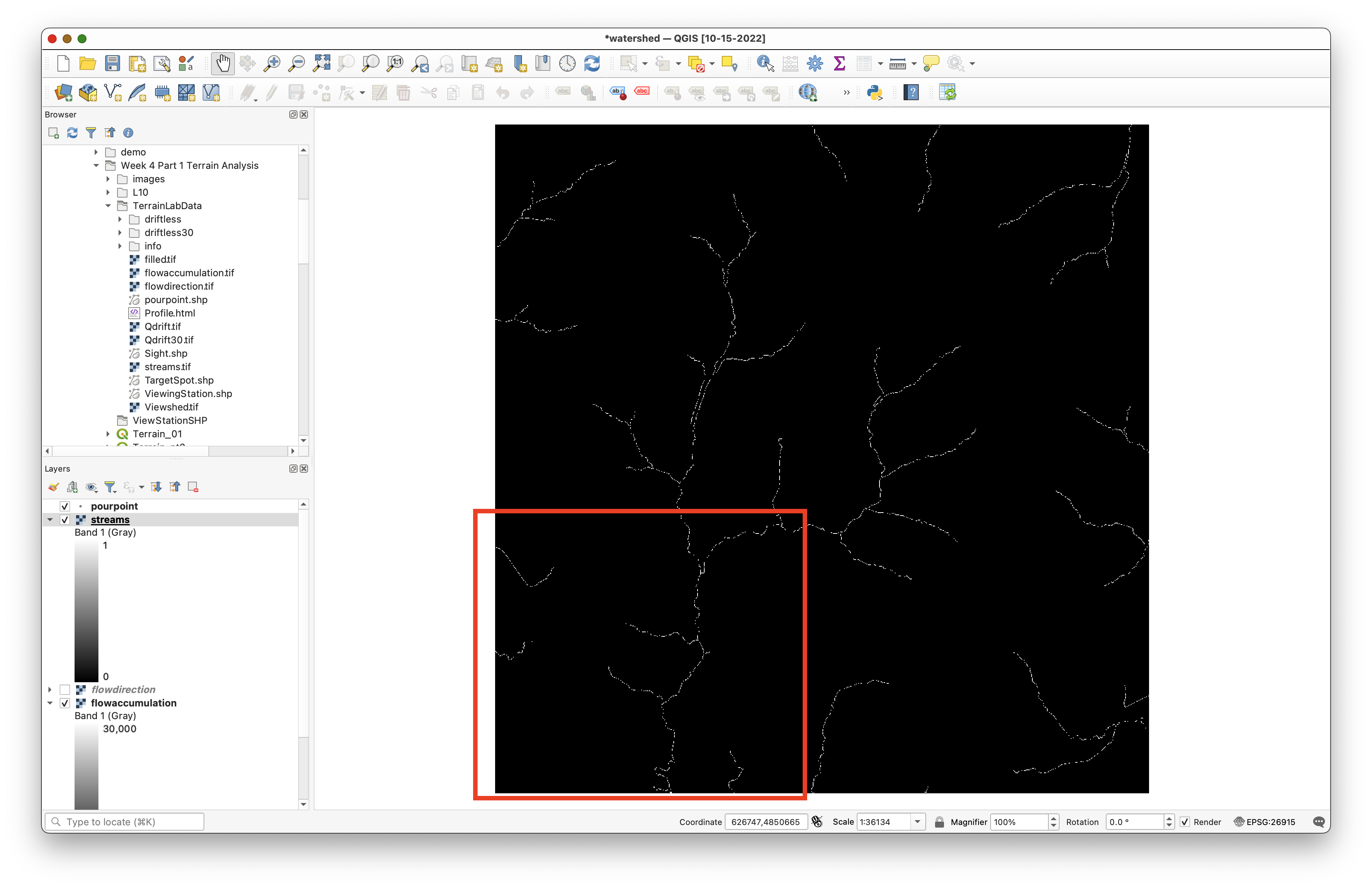The image size is (1372, 888).
Task: Select the Pan Map hand tool
Action: pyautogui.click(x=223, y=63)
